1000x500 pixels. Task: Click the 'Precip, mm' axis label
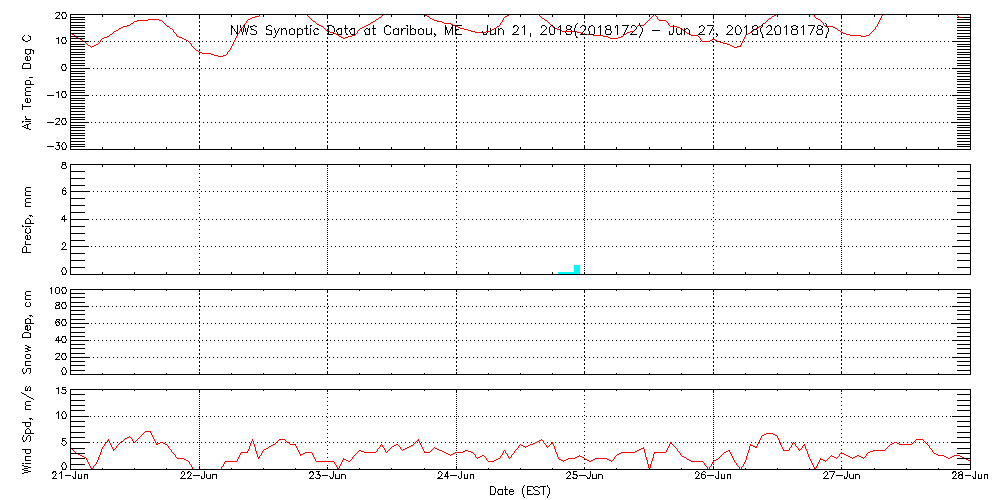(28, 218)
